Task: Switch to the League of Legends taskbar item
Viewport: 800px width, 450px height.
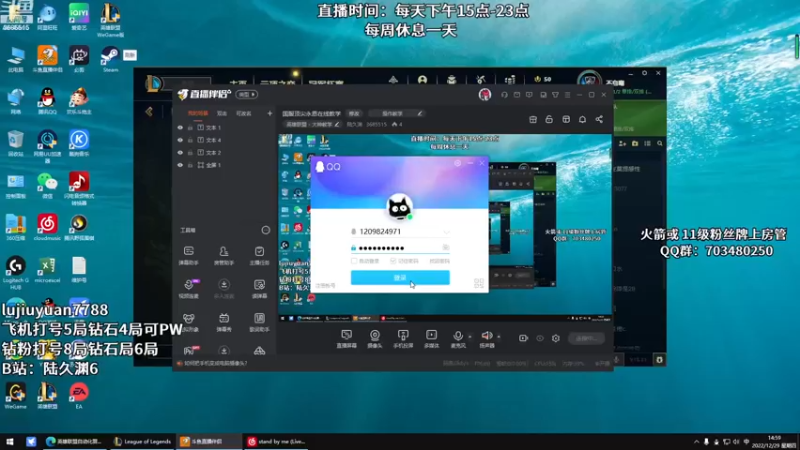Action: (142, 441)
